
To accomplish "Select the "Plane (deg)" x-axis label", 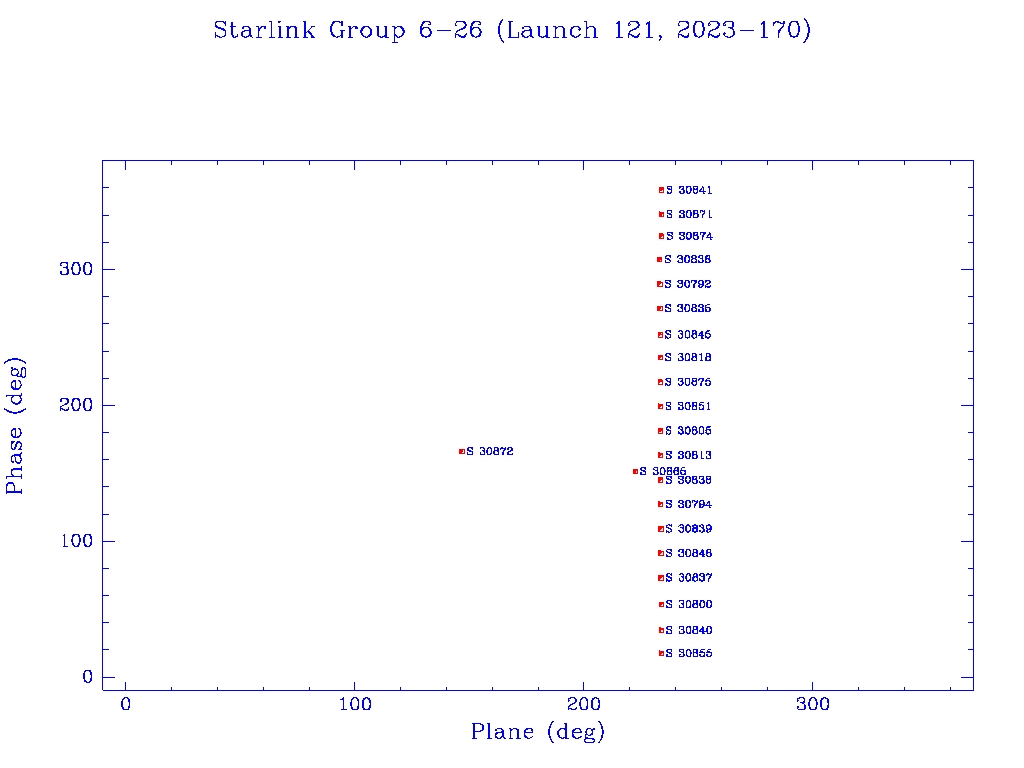I will 538,731.
